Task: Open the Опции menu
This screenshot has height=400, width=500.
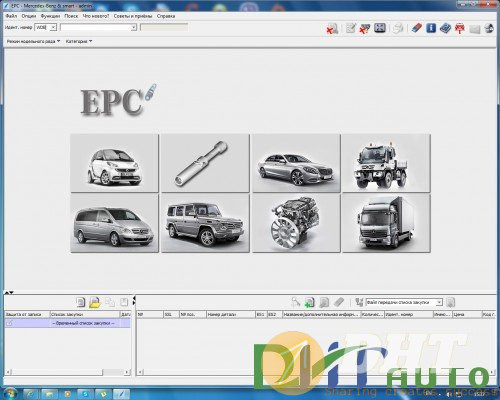Action: coord(29,16)
